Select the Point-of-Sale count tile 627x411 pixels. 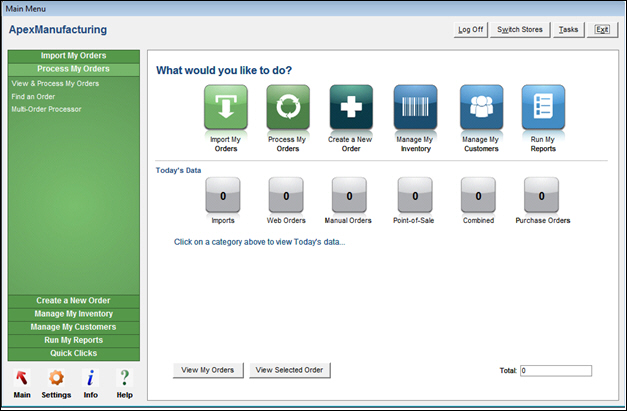tap(415, 195)
